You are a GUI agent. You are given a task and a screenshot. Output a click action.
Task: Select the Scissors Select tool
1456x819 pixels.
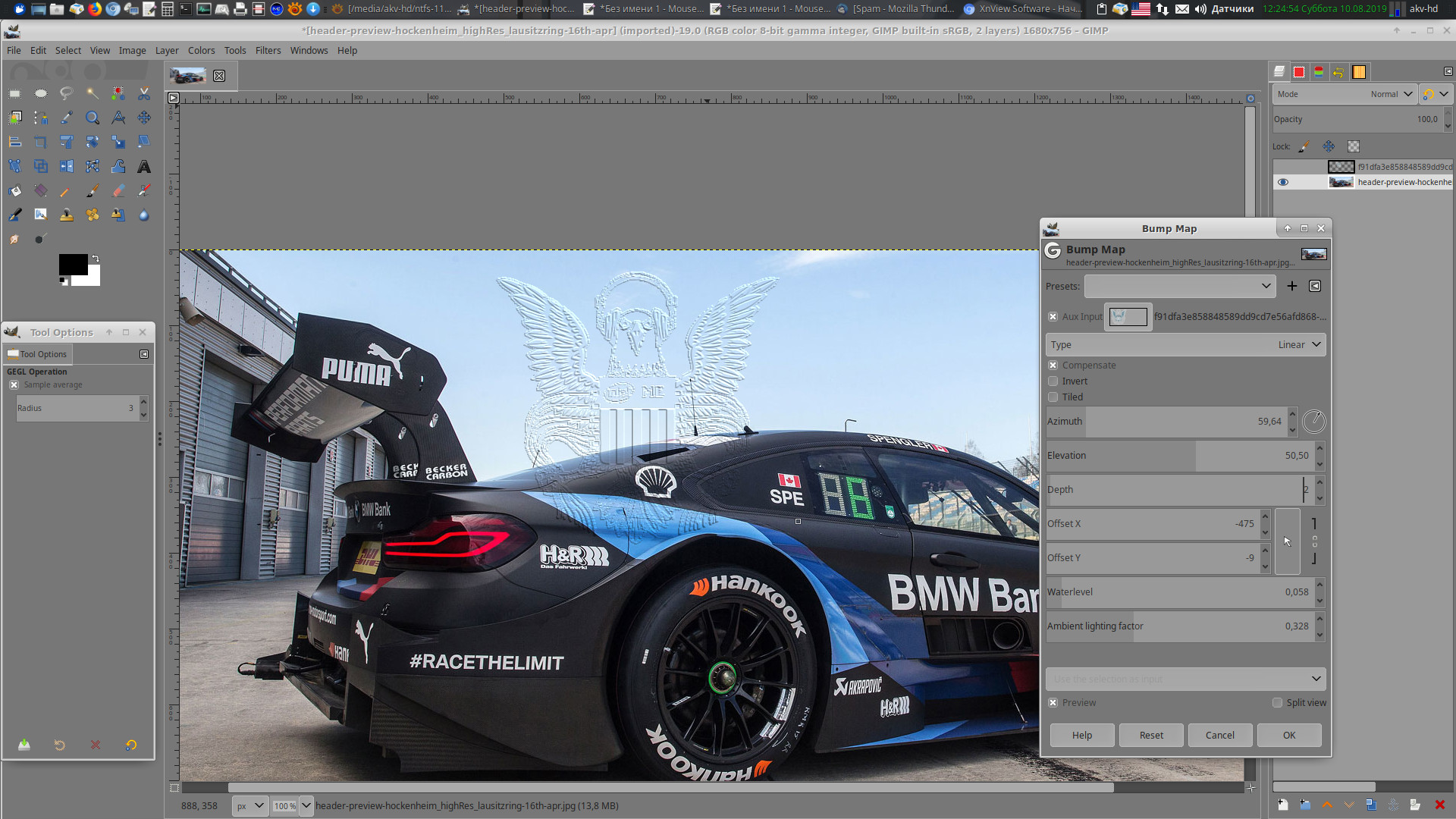pyautogui.click(x=144, y=93)
